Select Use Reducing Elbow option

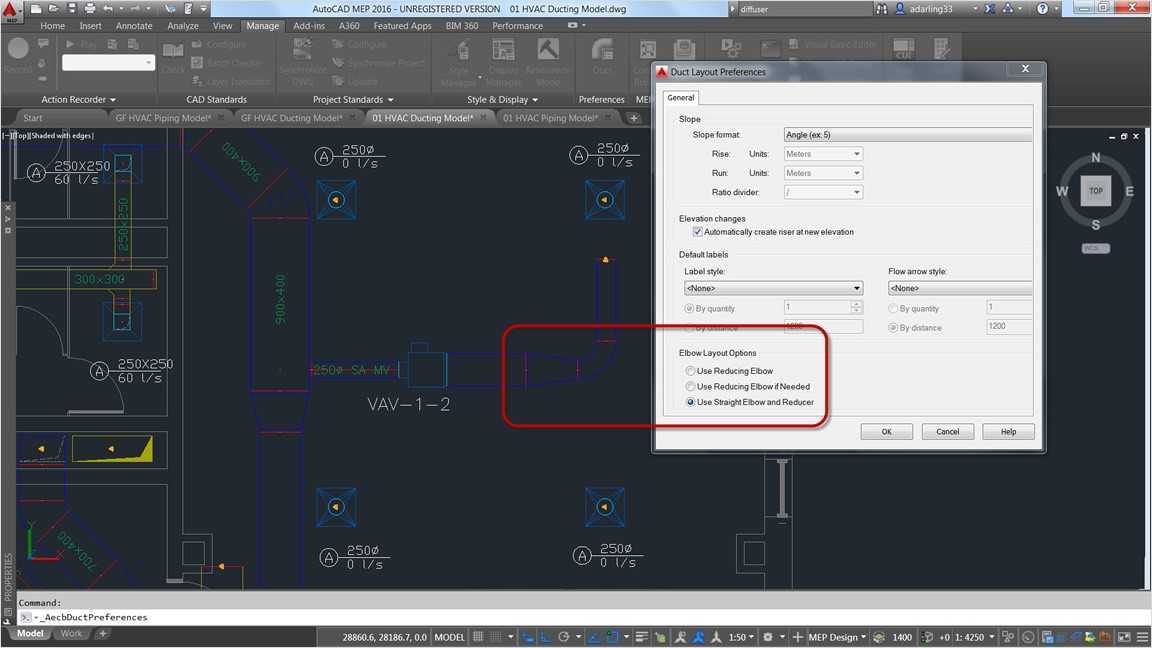[x=690, y=371]
